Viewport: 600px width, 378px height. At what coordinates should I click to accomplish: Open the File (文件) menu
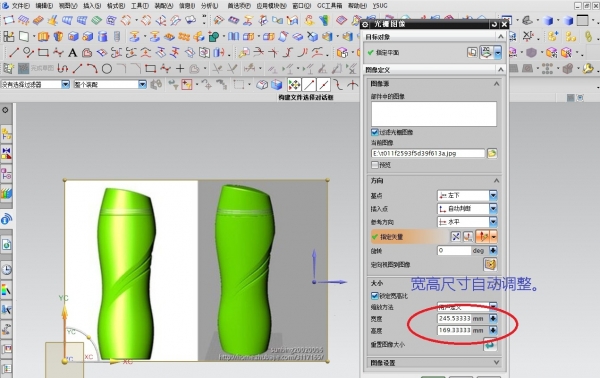(21, 6)
